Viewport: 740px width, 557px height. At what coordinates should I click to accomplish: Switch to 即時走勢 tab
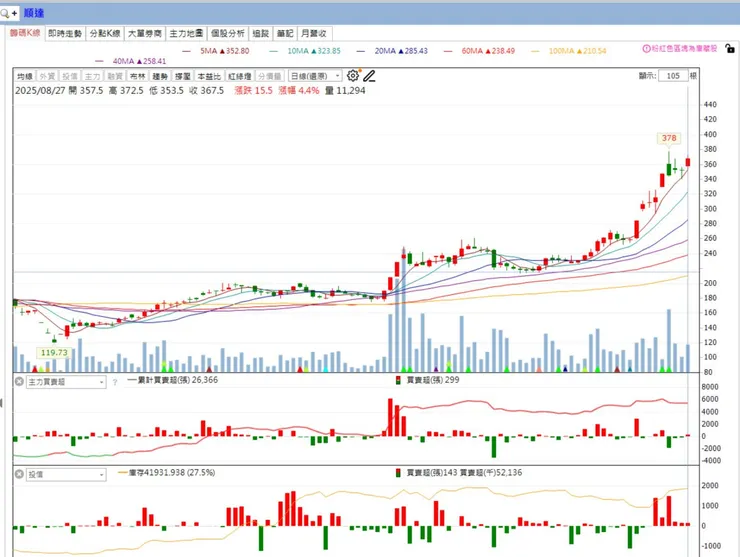[x=65, y=33]
